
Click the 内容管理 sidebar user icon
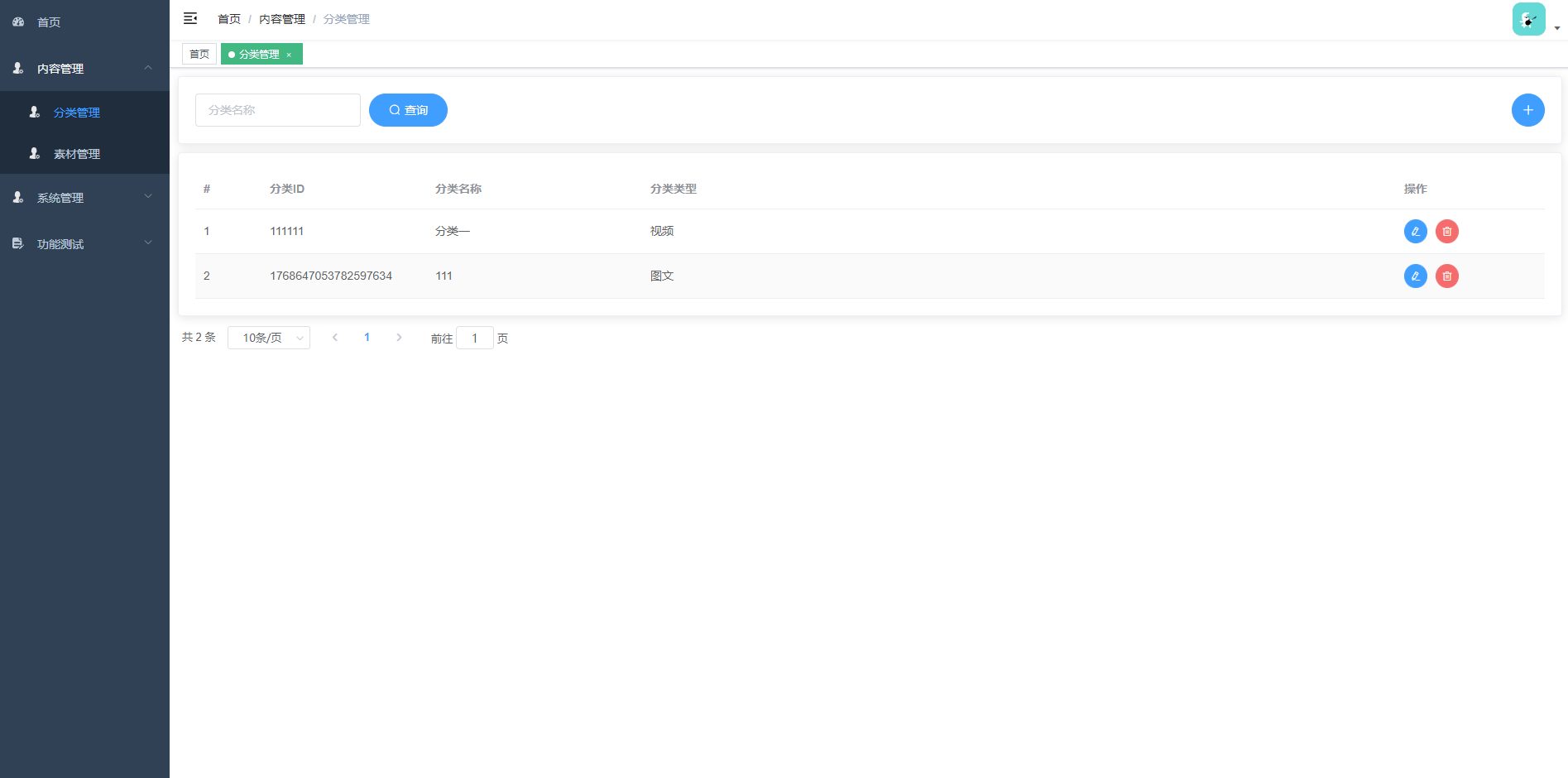click(x=18, y=68)
